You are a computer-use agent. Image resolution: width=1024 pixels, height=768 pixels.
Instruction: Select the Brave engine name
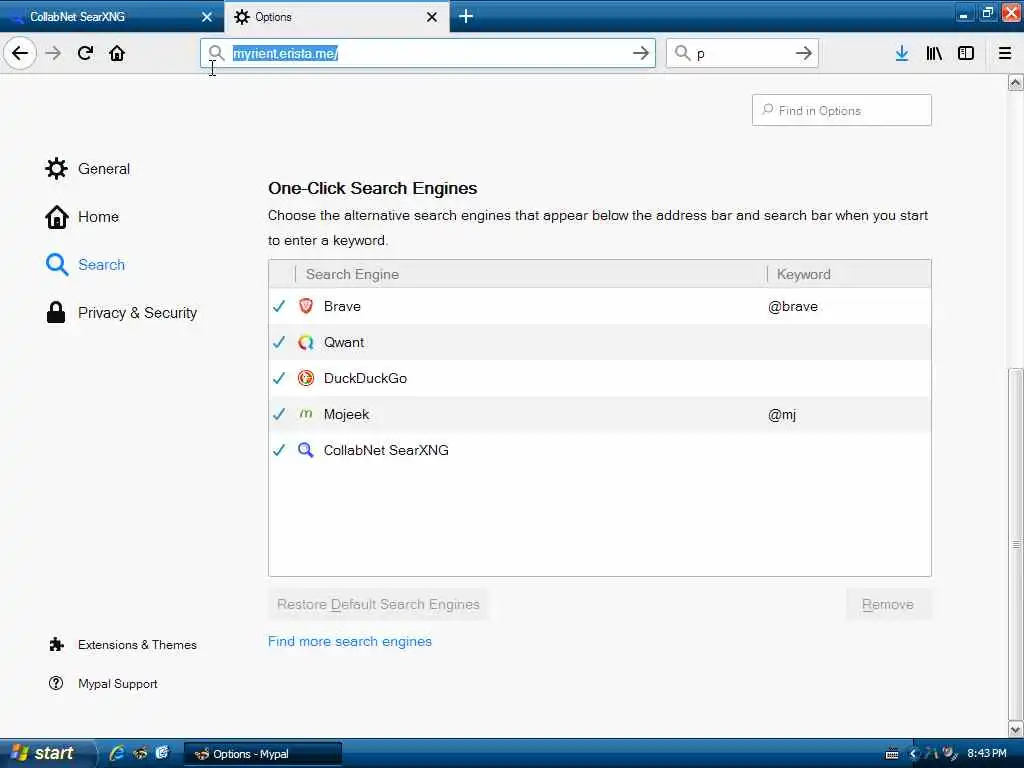342,306
